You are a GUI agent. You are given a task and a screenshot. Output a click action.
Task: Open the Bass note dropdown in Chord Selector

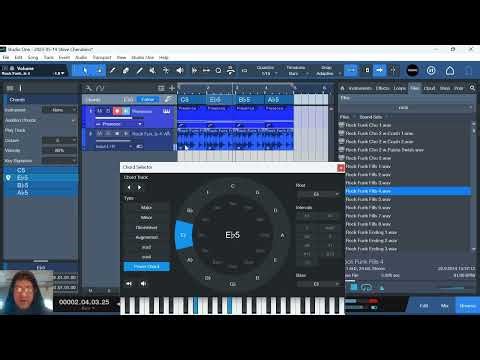click(x=318, y=284)
